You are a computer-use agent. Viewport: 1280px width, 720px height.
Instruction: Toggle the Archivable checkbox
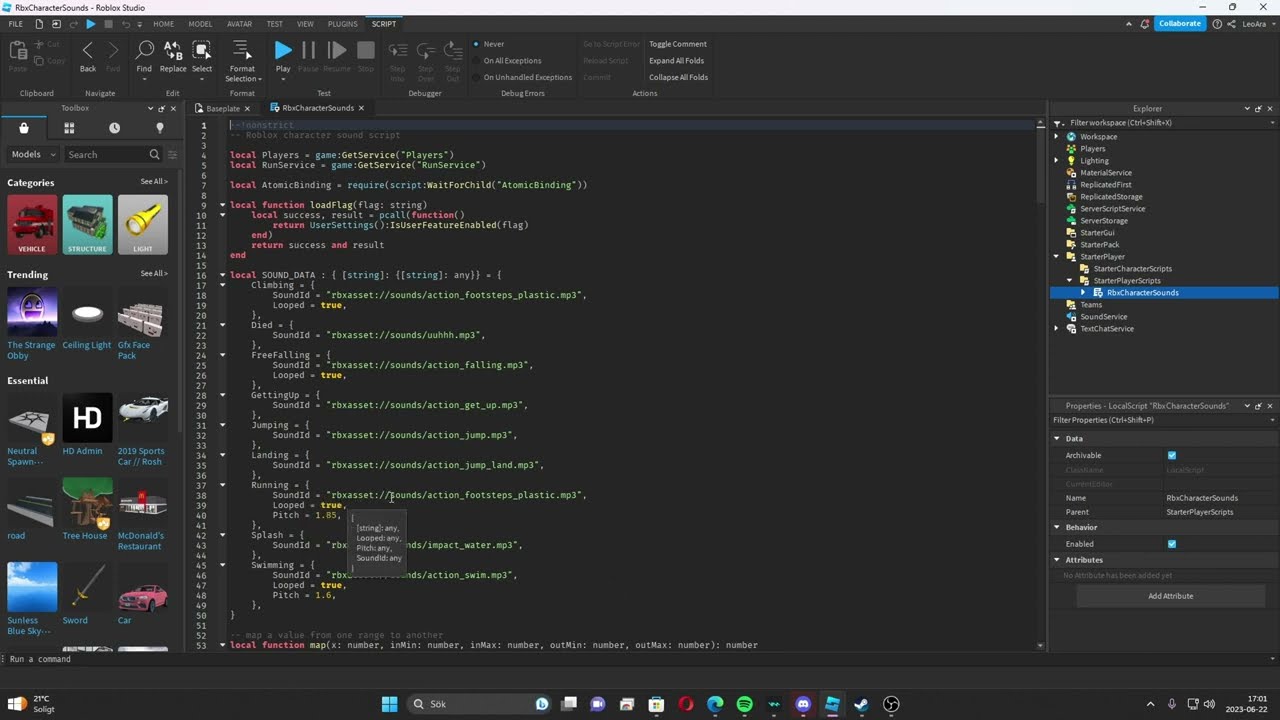click(x=1172, y=455)
